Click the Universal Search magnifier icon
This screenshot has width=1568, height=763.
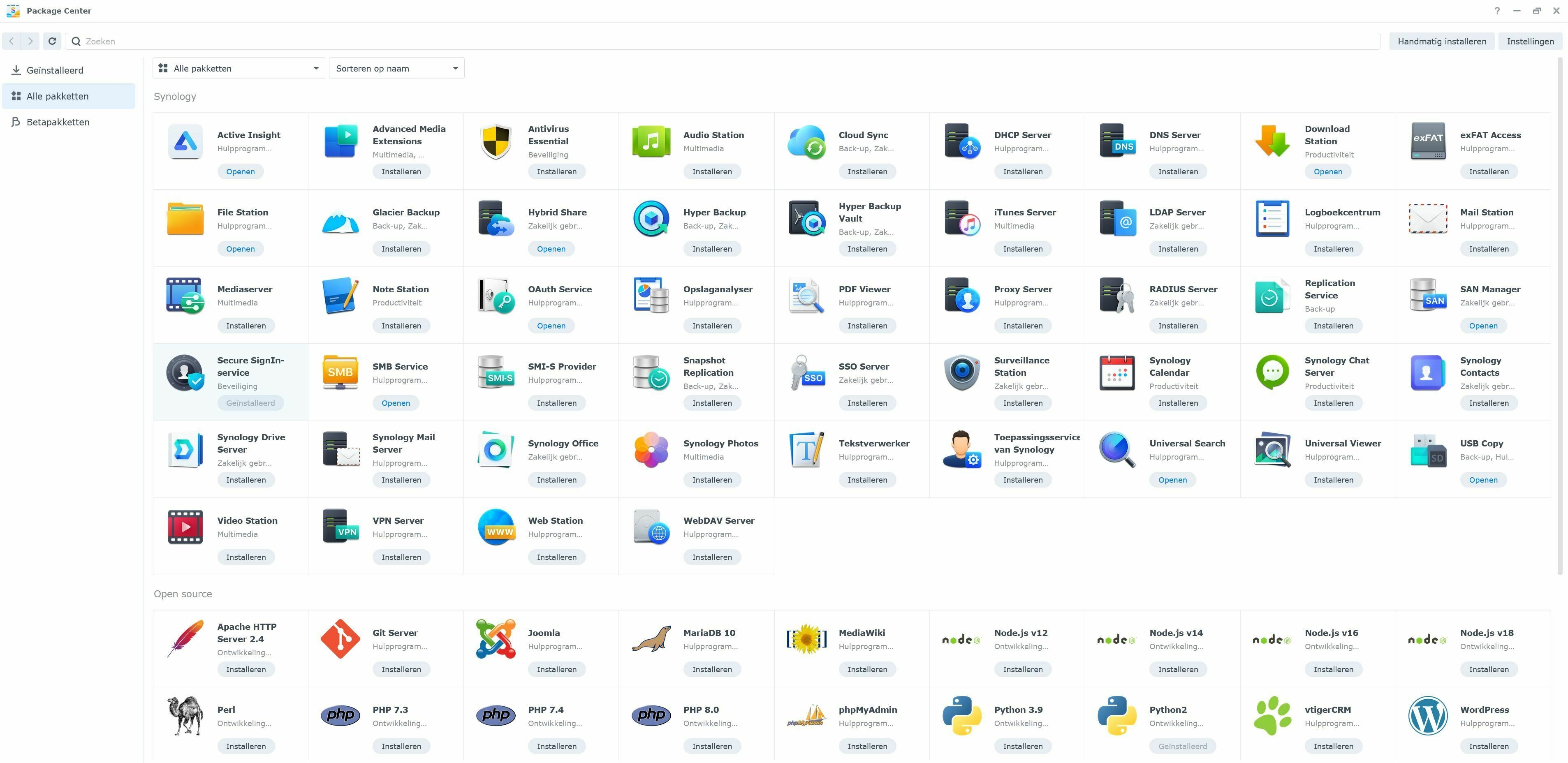coord(1118,450)
